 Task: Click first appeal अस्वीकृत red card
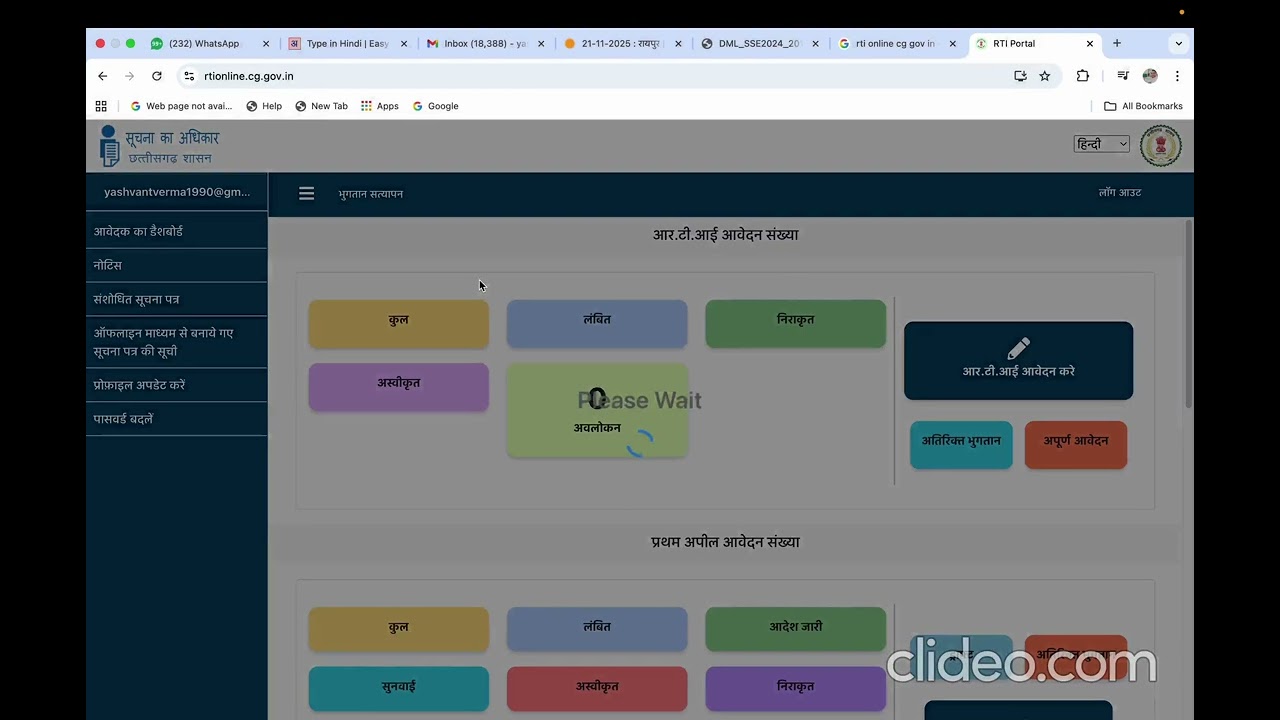597,689
